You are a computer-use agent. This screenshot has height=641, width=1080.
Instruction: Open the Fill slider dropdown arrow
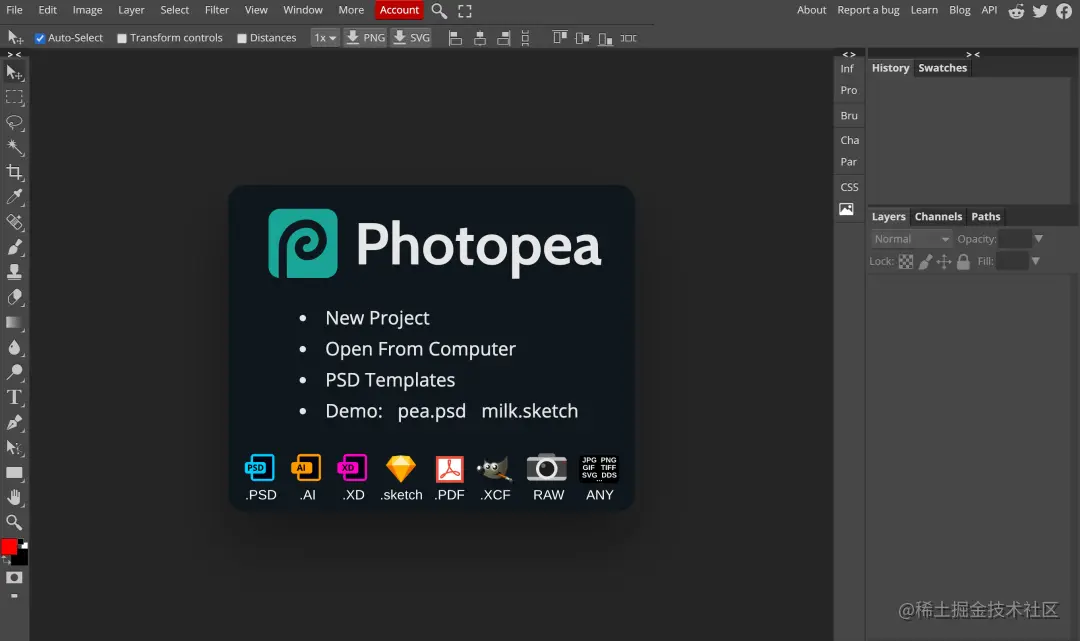[x=1035, y=261]
